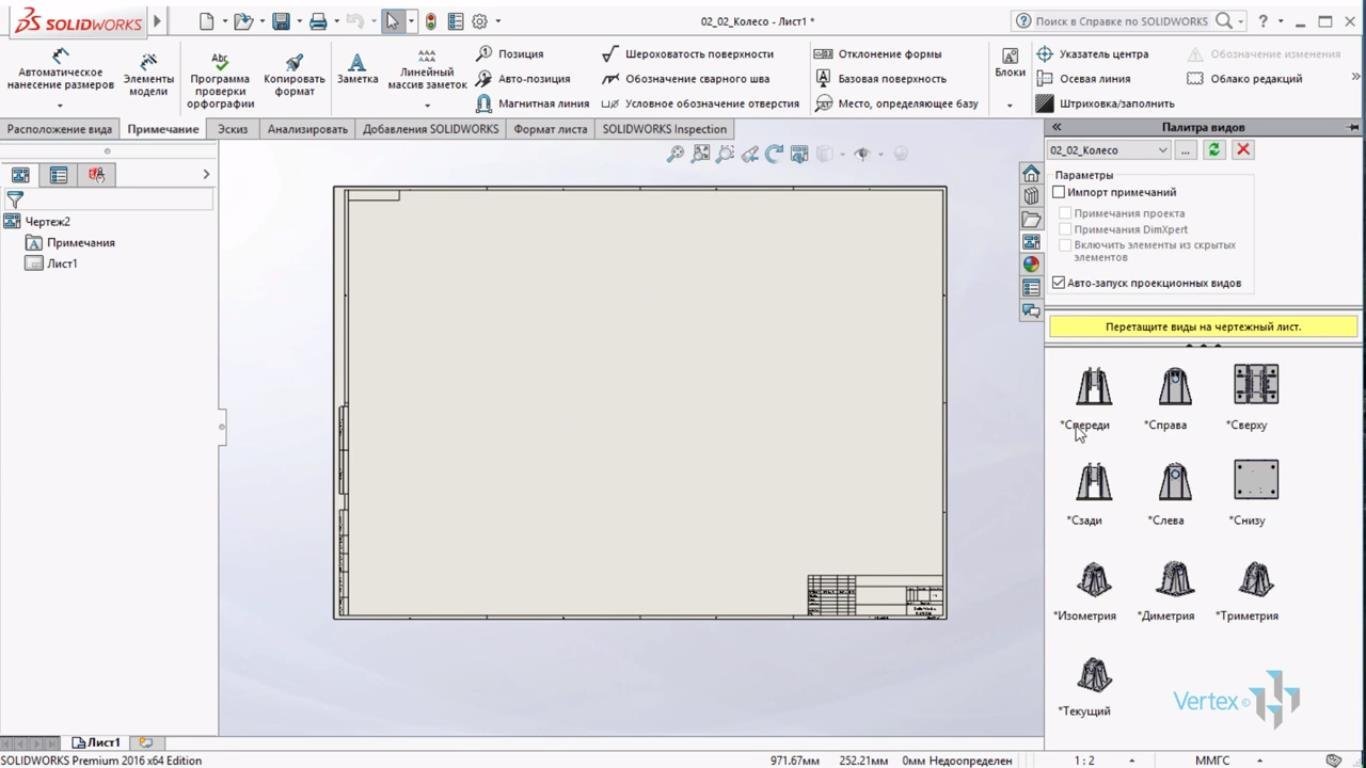Screen dimensions: 1366x768
Task: Collapse the Палитра видов panel chevrons
Action: coord(1056,127)
